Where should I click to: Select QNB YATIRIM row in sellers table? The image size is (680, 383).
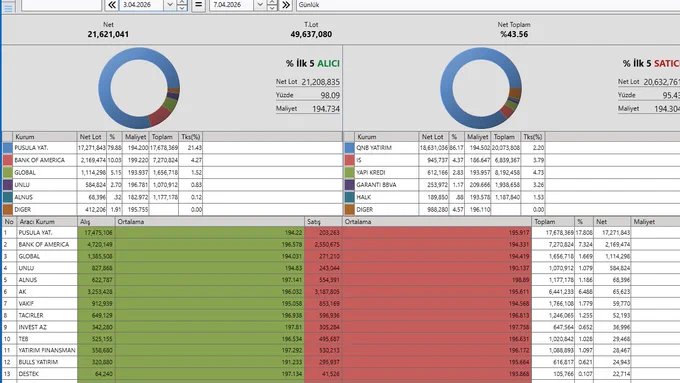pyautogui.click(x=512, y=148)
